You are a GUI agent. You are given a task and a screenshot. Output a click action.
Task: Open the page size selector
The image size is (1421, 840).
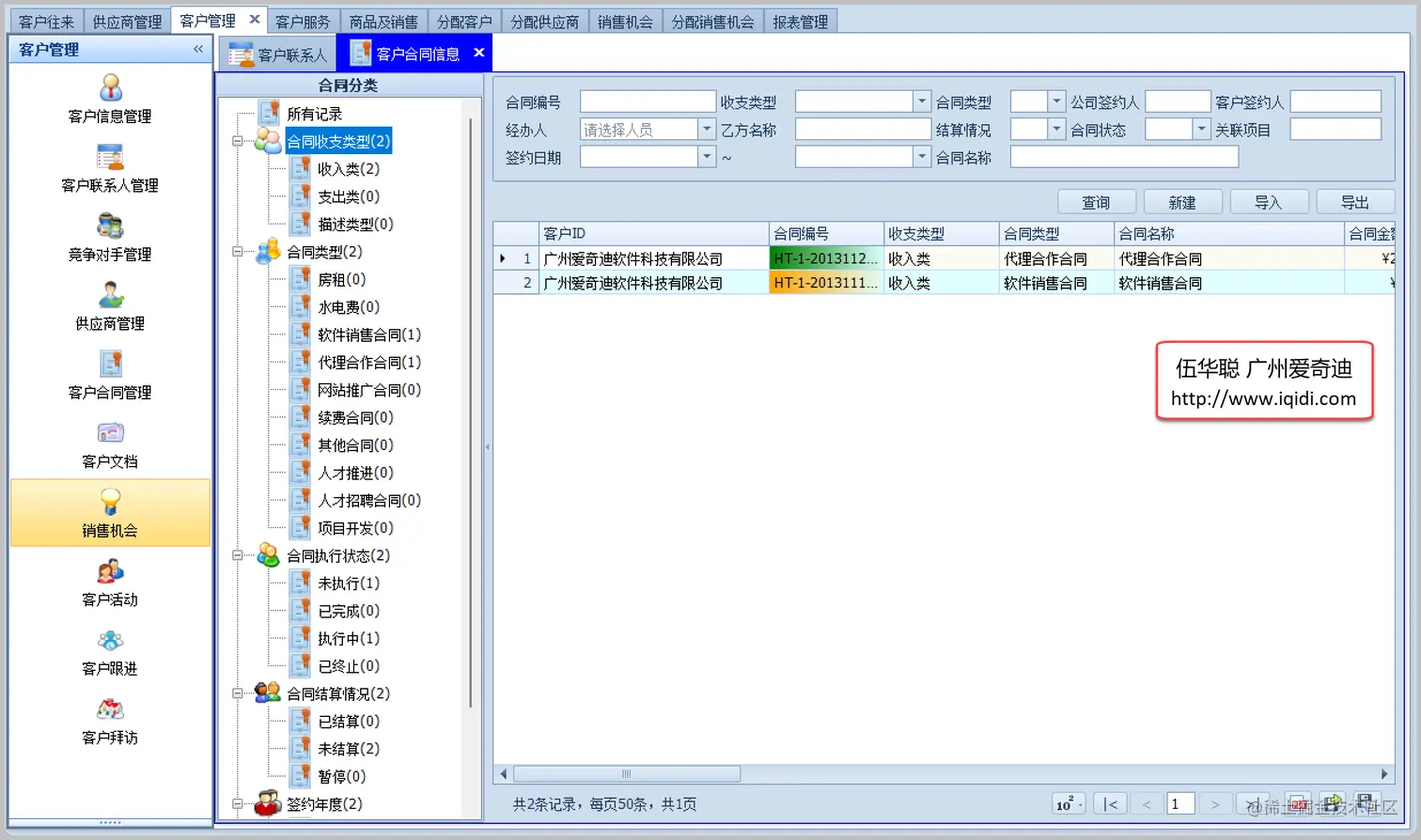(x=1069, y=804)
